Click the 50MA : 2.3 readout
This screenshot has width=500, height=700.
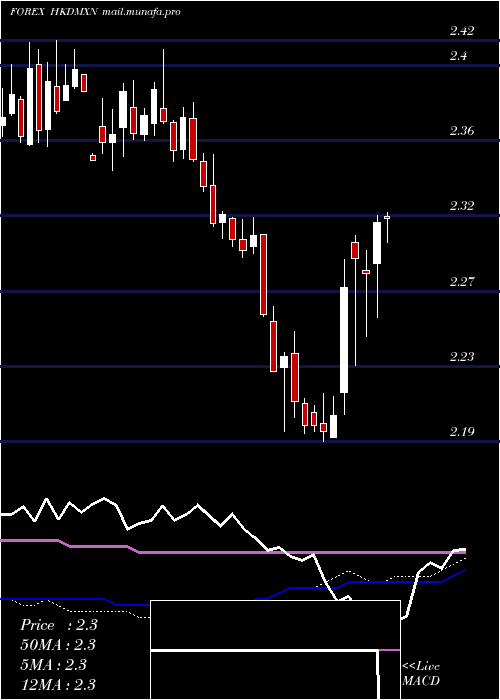click(59, 645)
